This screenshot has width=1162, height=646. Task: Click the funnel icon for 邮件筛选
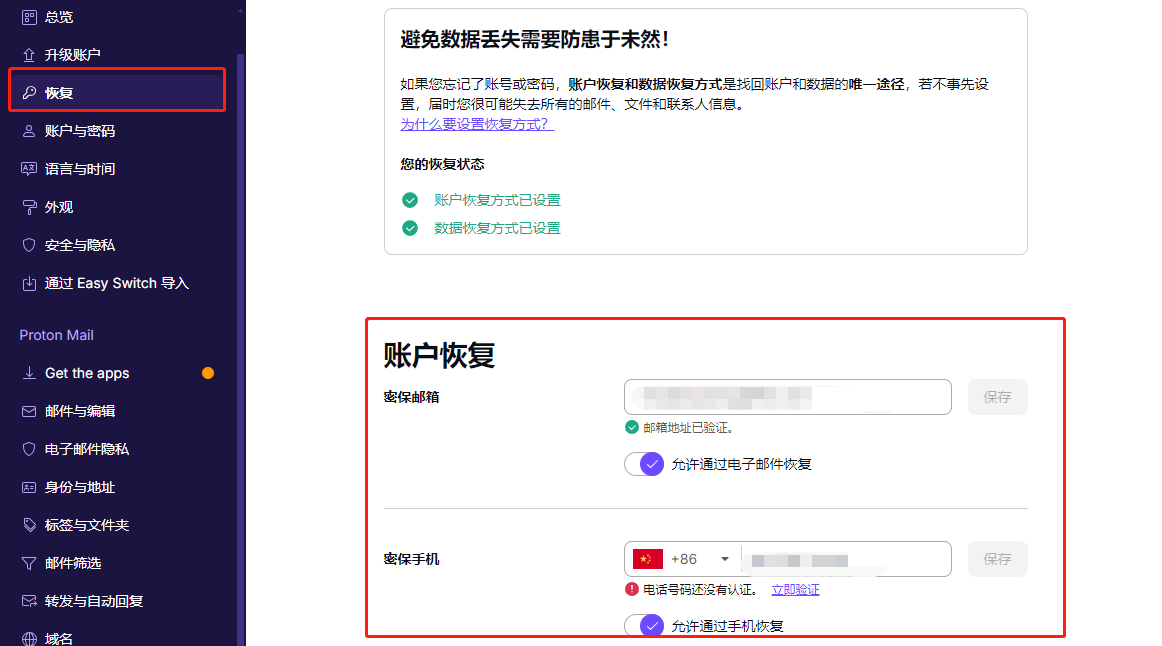29,563
